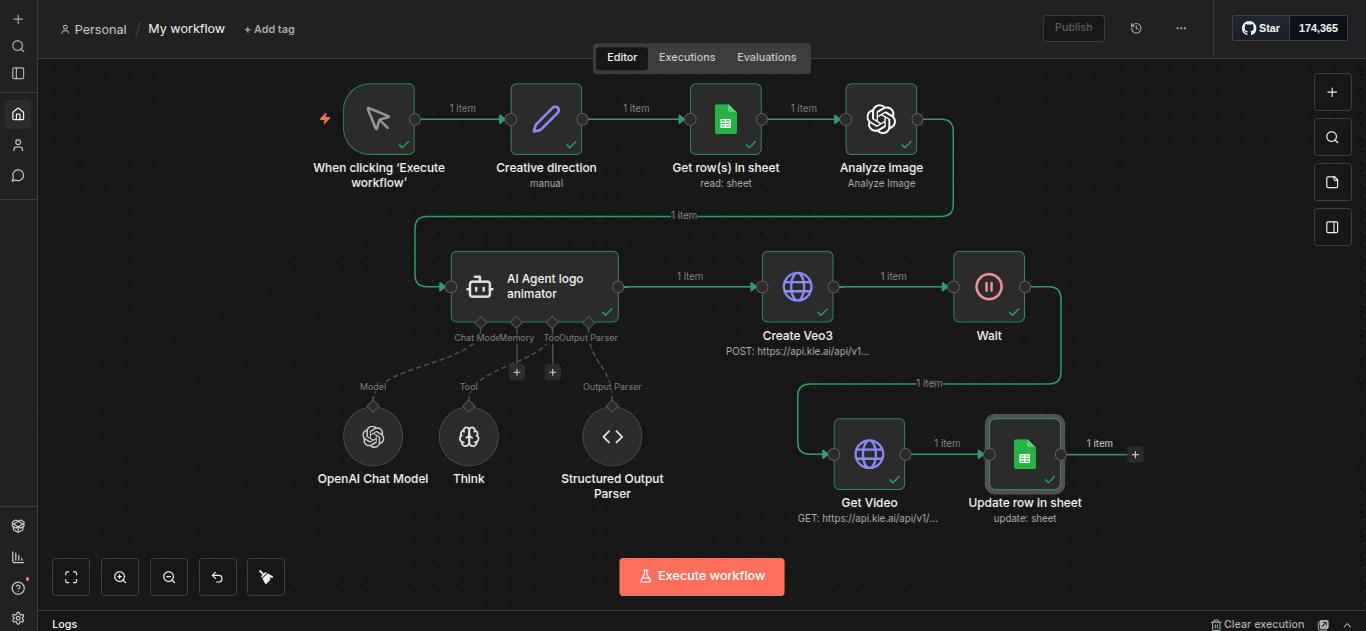Viewport: 1366px width, 631px height.
Task: Click the 'update: sheet' subtitle text
Action: click(x=1025, y=518)
